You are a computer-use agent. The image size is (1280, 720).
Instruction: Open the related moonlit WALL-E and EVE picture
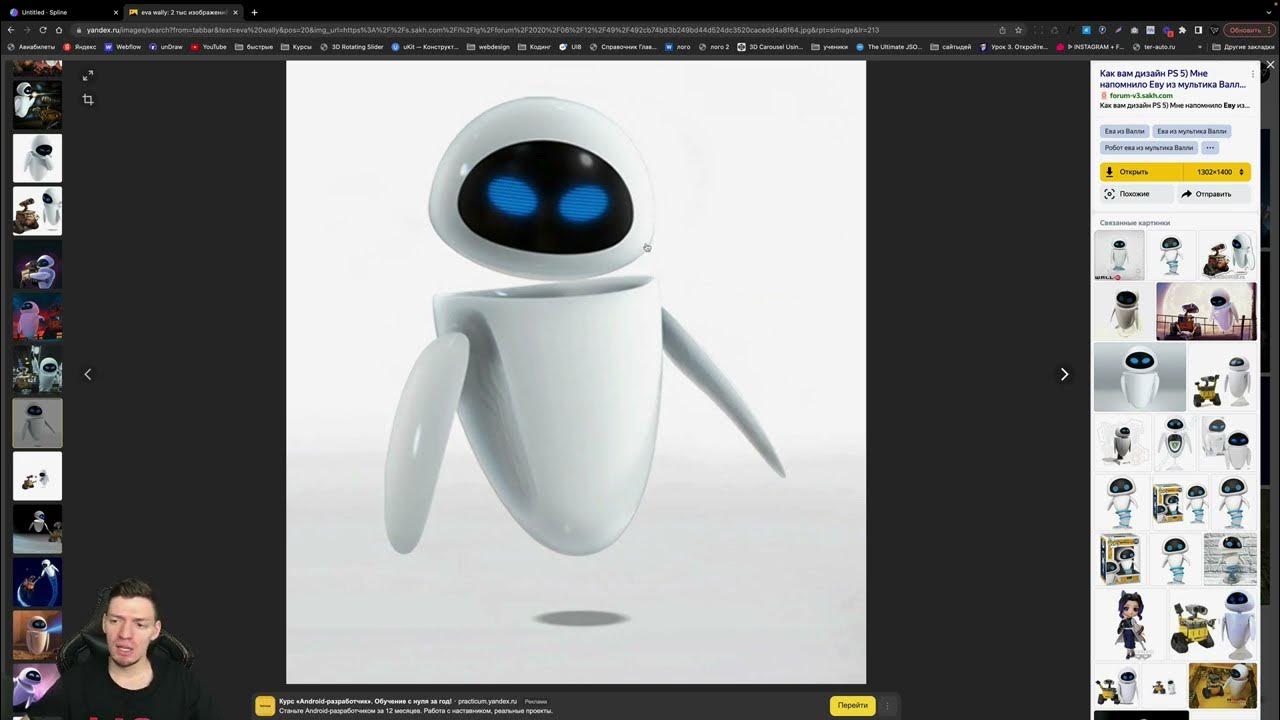click(1206, 311)
